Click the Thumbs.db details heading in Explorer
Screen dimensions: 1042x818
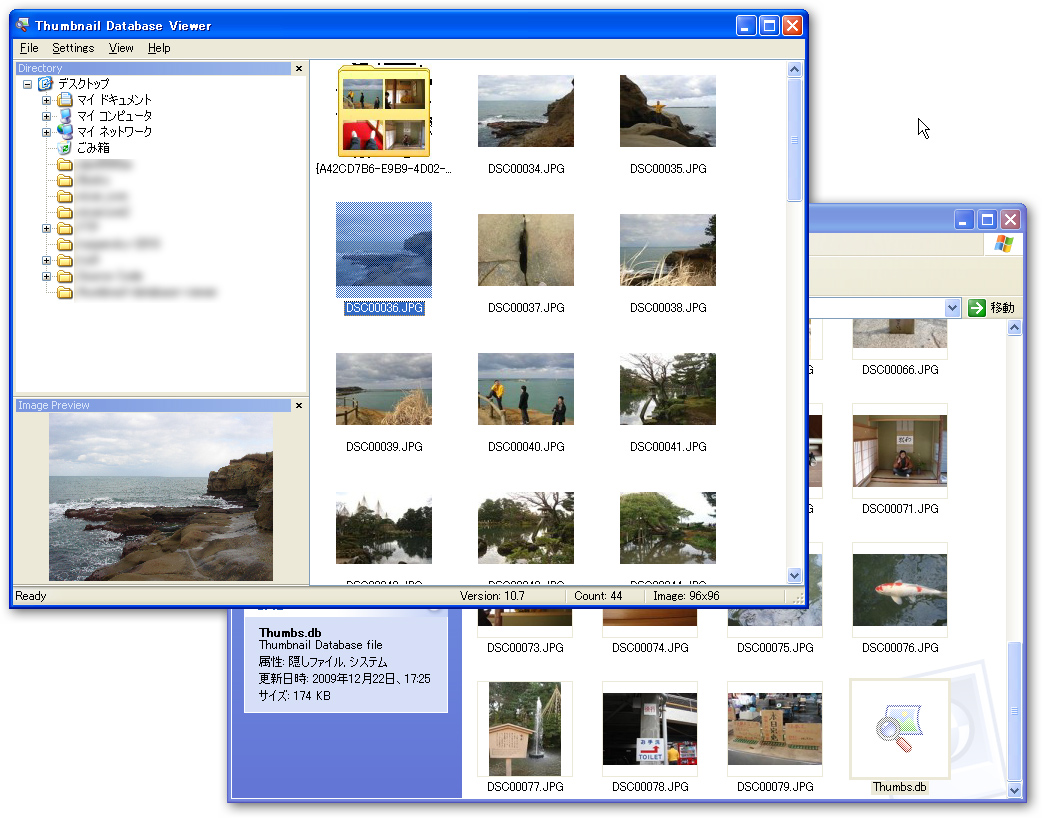tap(290, 633)
